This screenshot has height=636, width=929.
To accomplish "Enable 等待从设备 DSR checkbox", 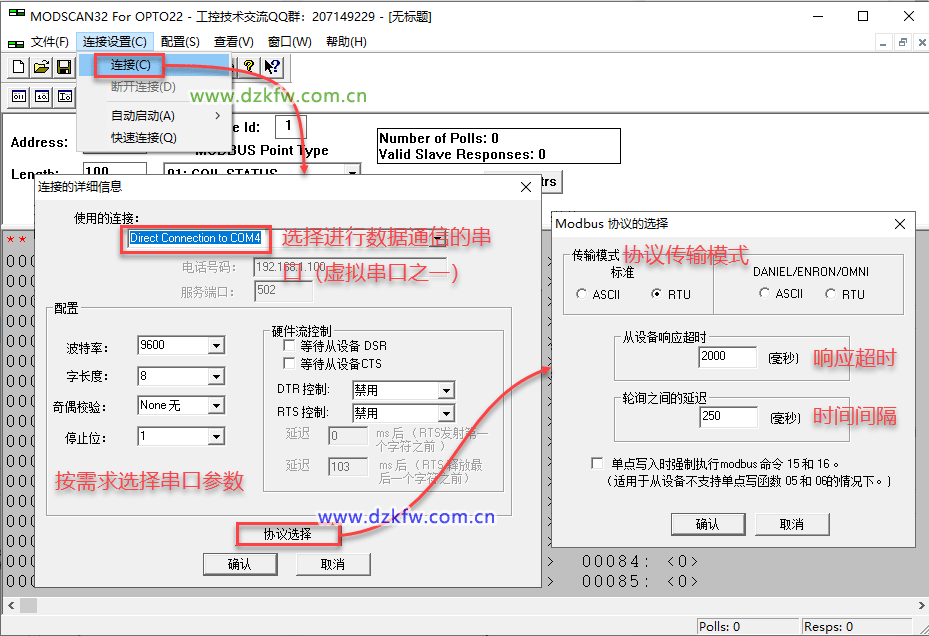I will click(x=291, y=345).
